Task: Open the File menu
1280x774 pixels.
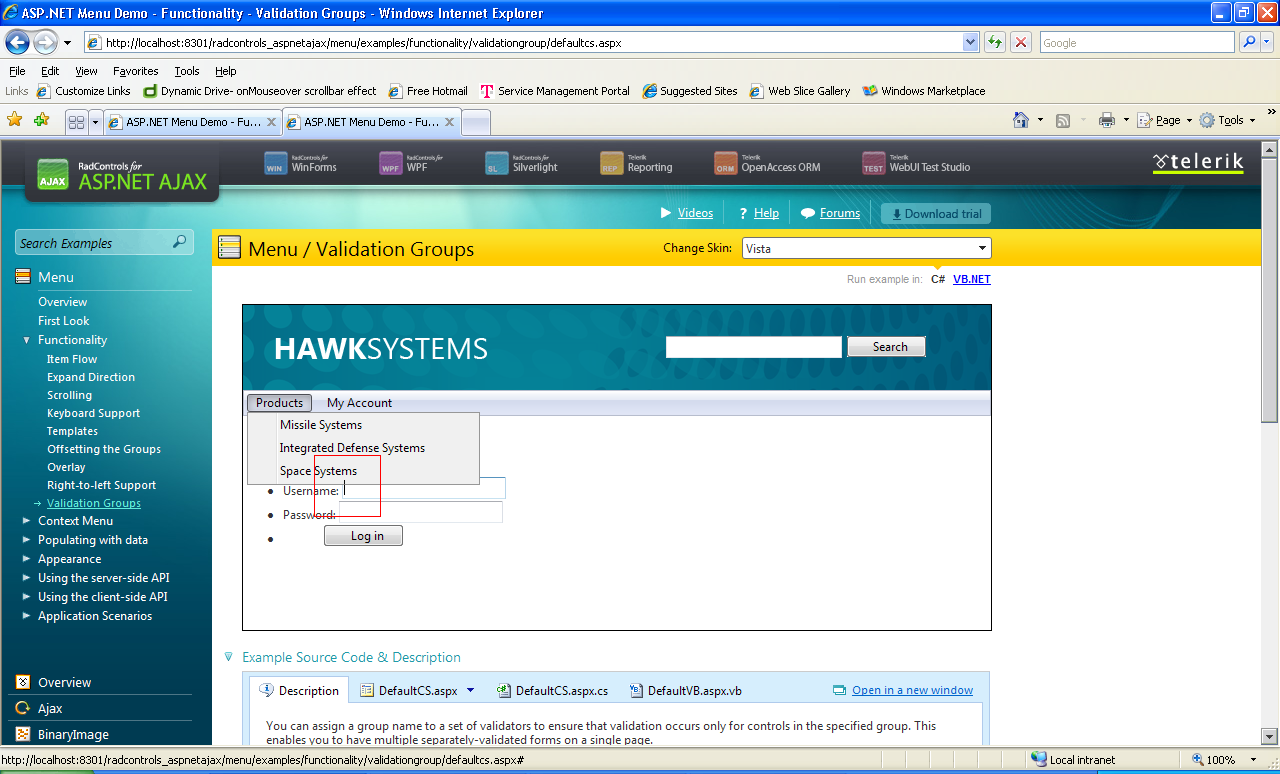Action: pos(17,71)
